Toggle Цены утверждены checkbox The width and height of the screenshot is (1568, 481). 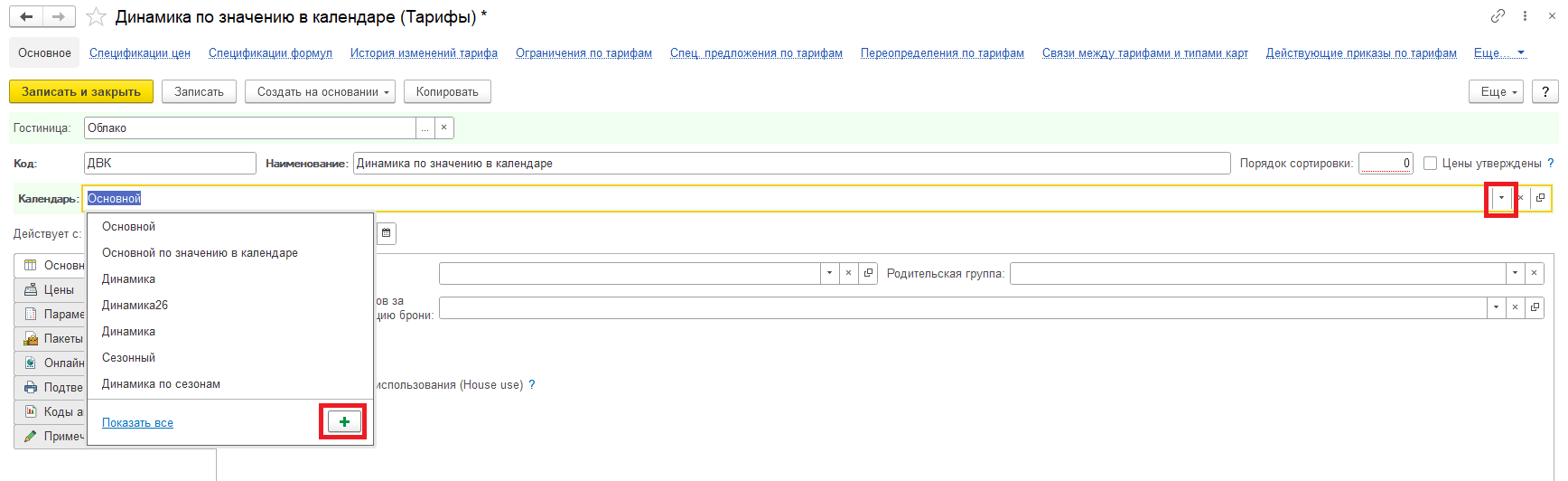[1430, 164]
